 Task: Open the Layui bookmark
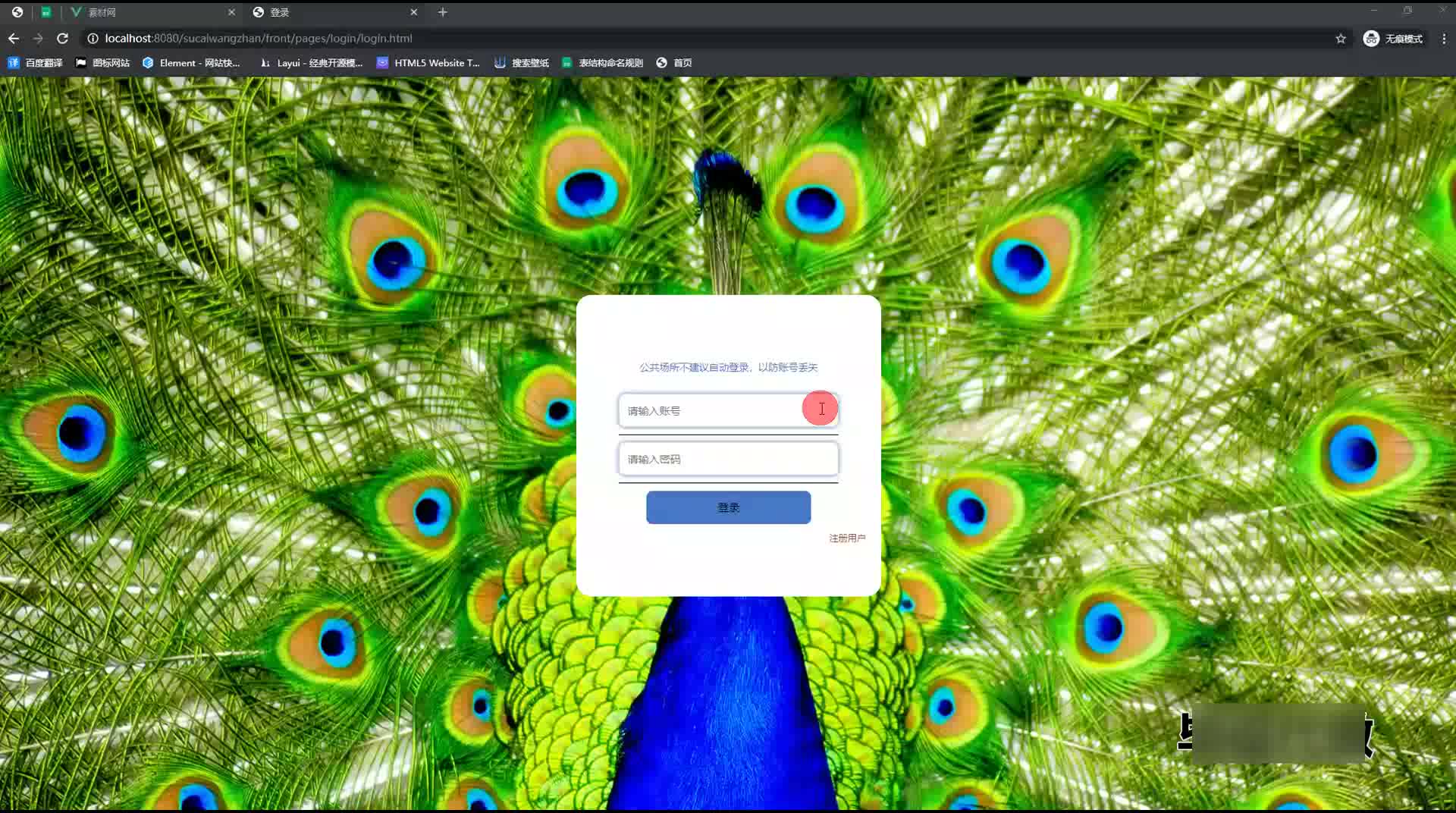click(312, 63)
